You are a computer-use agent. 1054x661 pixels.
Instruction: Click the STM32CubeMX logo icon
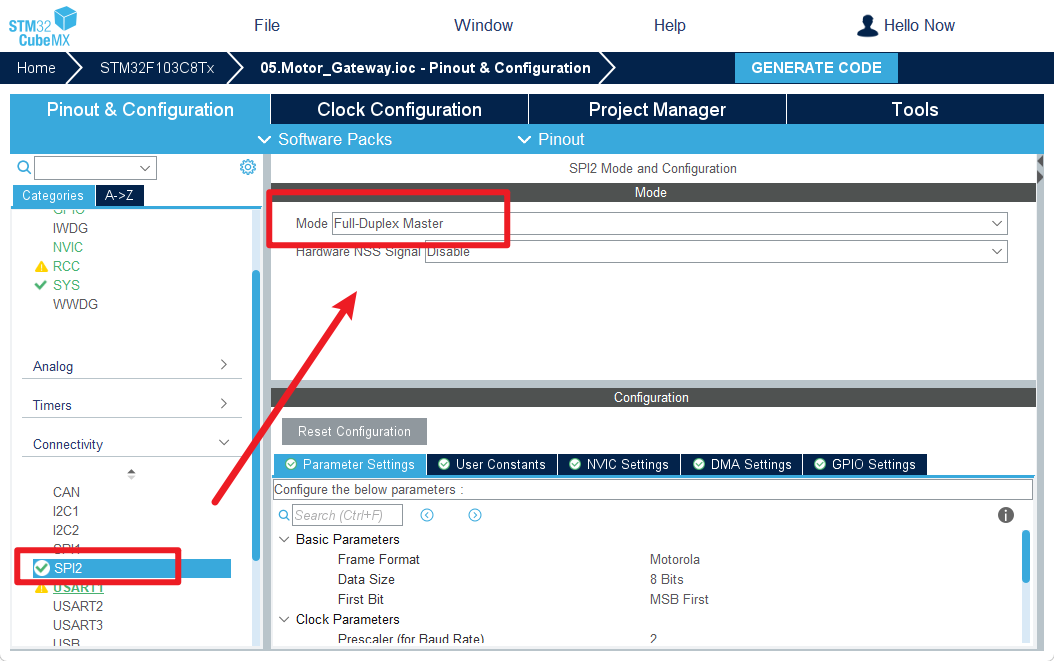[44, 26]
